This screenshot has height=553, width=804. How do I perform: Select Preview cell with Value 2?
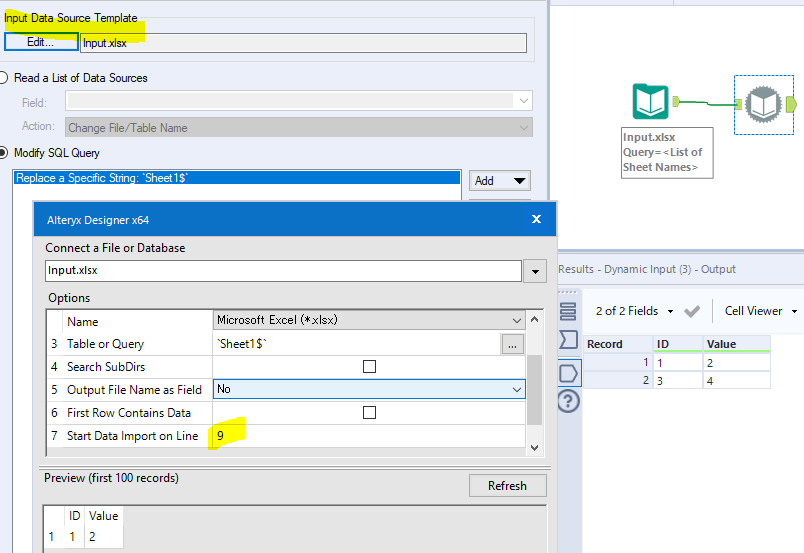tap(104, 537)
